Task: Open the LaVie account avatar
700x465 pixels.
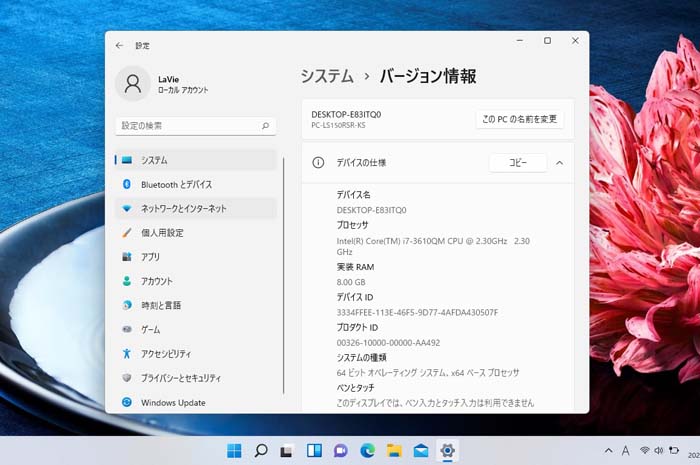Action: 133,83
